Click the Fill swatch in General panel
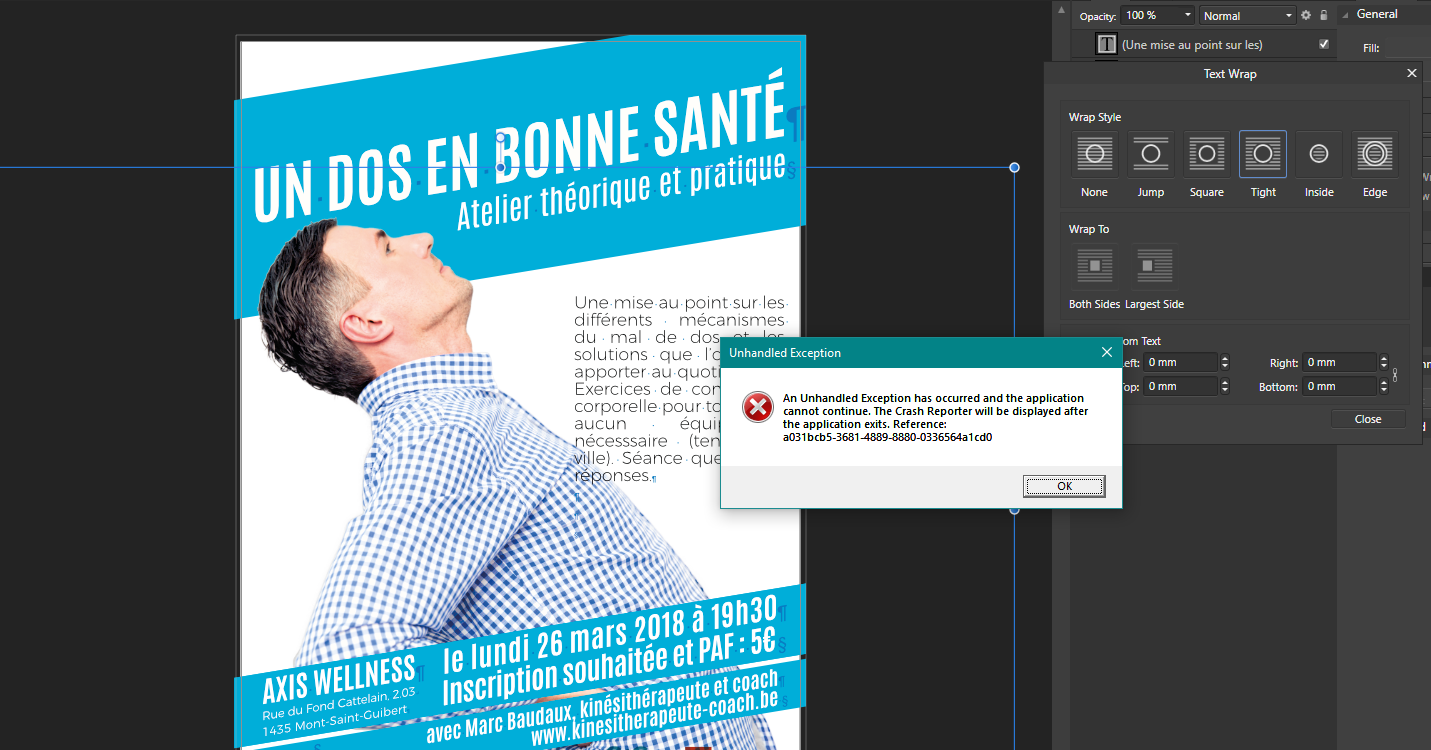Viewport: 1431px width, 750px height. pyautogui.click(x=1408, y=47)
